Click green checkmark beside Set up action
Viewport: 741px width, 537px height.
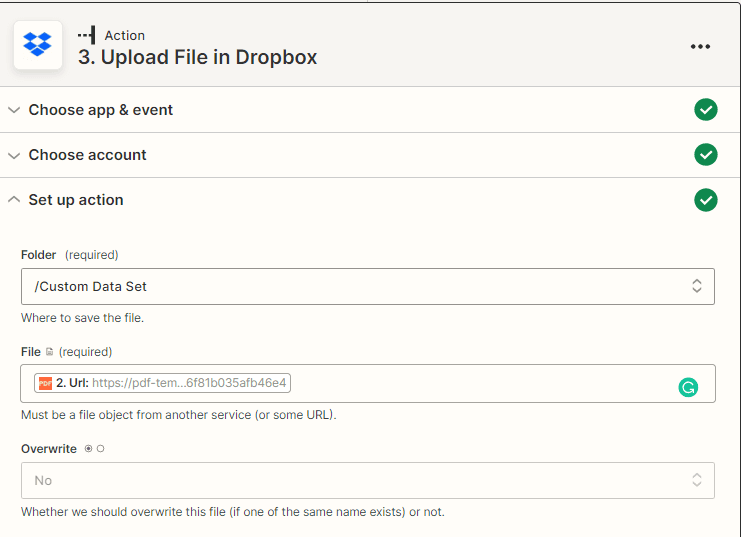706,200
